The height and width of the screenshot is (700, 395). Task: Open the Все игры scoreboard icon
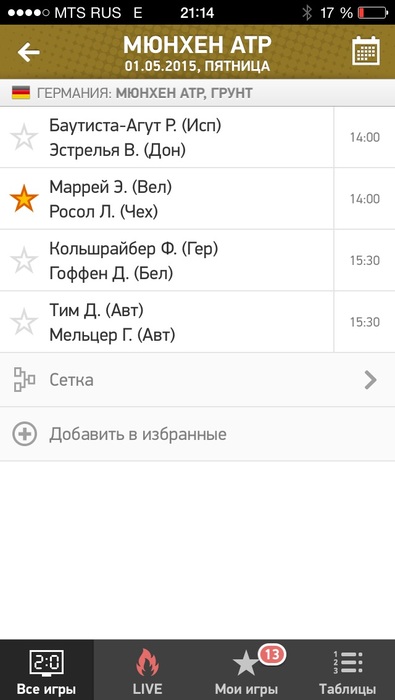coord(46,663)
